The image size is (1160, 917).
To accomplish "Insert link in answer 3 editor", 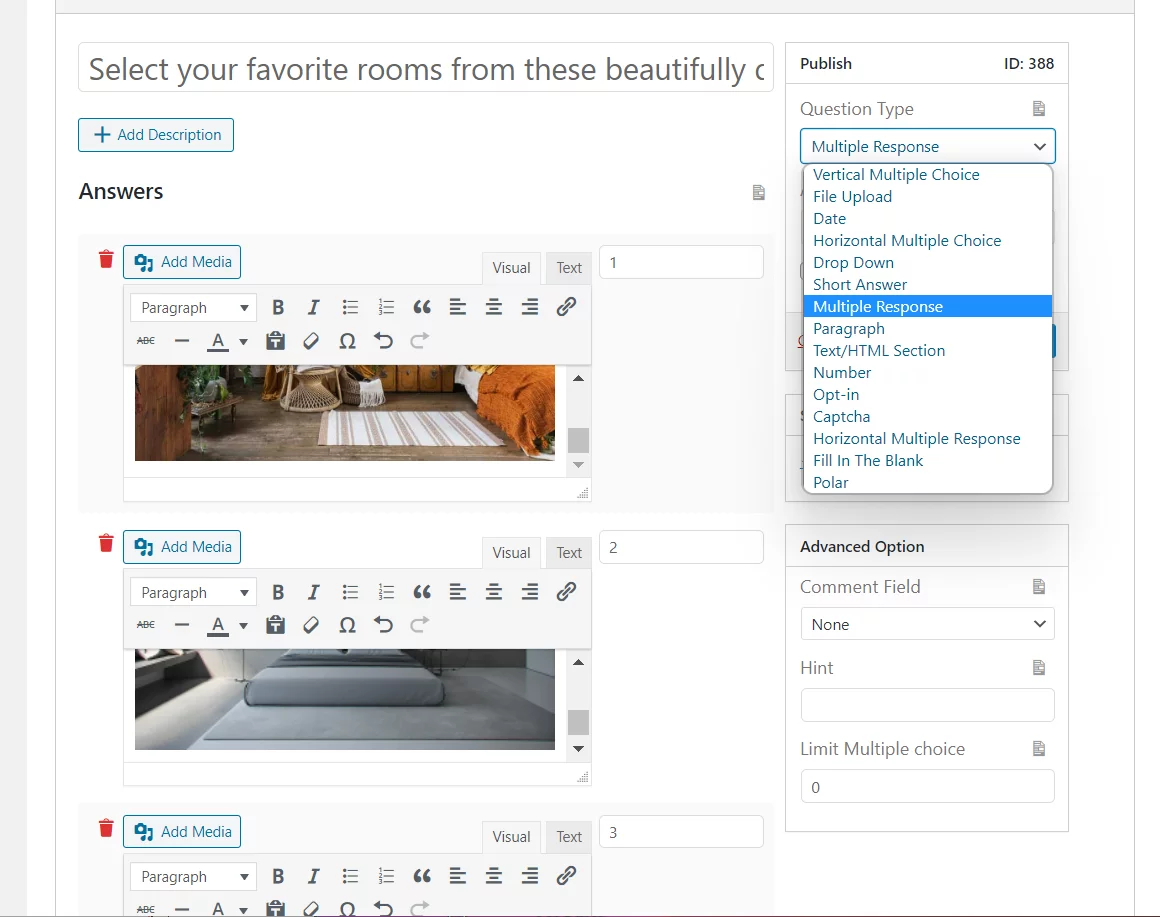I will (x=566, y=876).
